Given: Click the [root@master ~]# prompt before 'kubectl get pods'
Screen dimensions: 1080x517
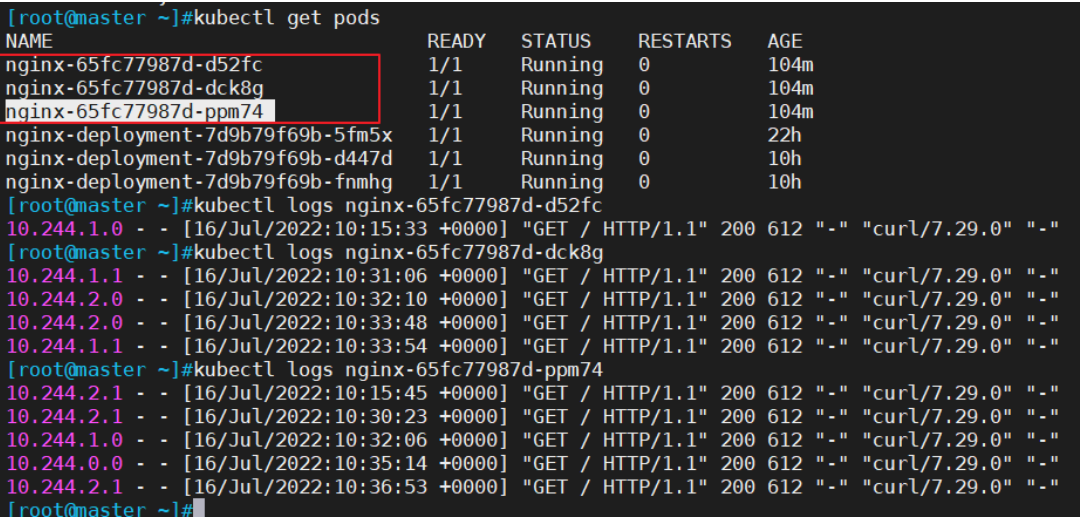Looking at the screenshot, I should point(101,19).
